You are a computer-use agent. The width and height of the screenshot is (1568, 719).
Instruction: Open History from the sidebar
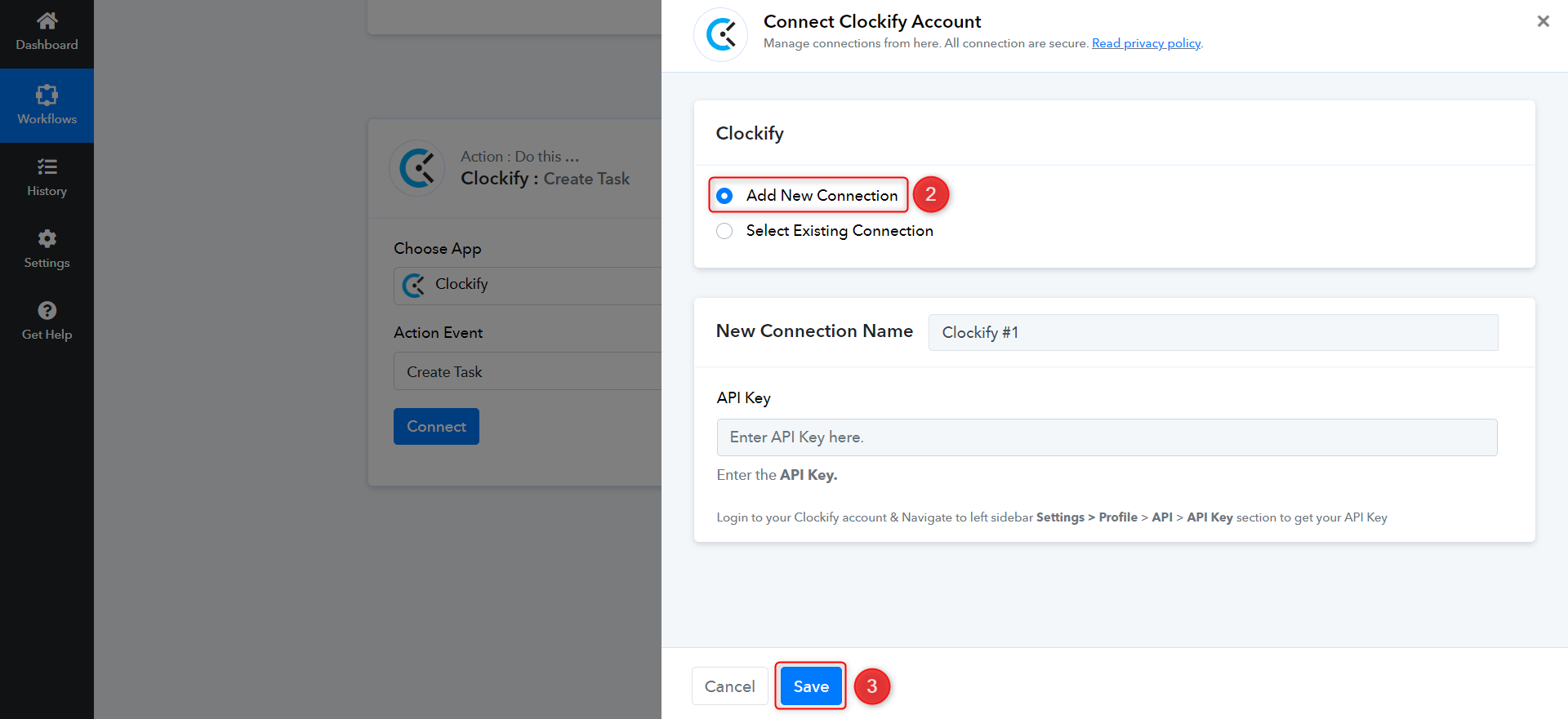pos(47,178)
